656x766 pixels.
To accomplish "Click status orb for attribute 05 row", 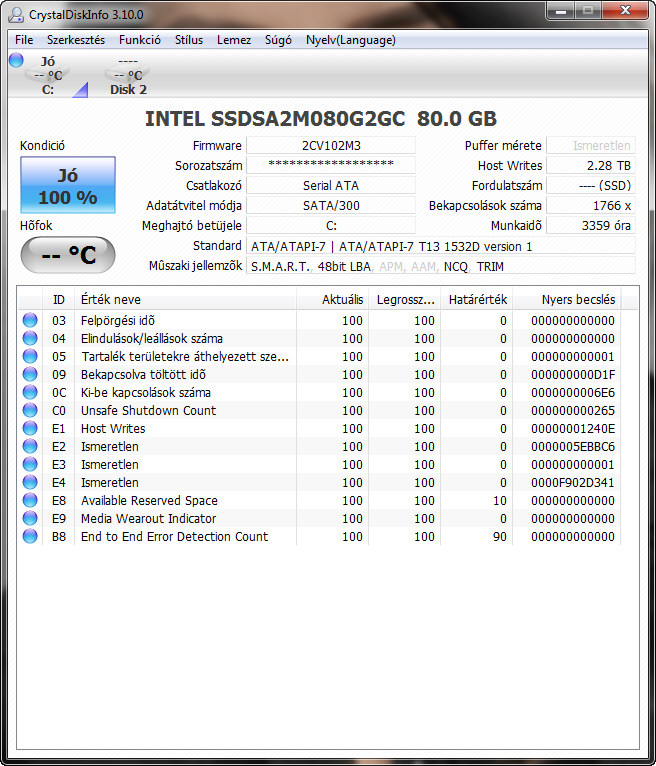I will (30, 357).
